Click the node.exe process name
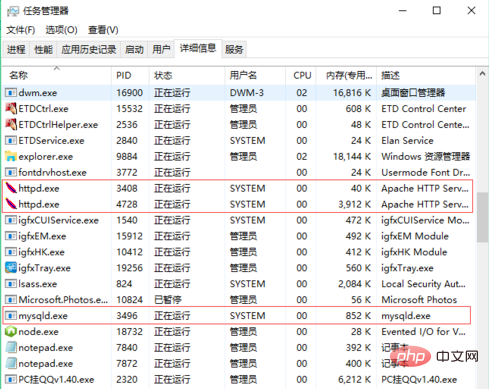Viewport: 489px width, 389px height. [x=38, y=332]
